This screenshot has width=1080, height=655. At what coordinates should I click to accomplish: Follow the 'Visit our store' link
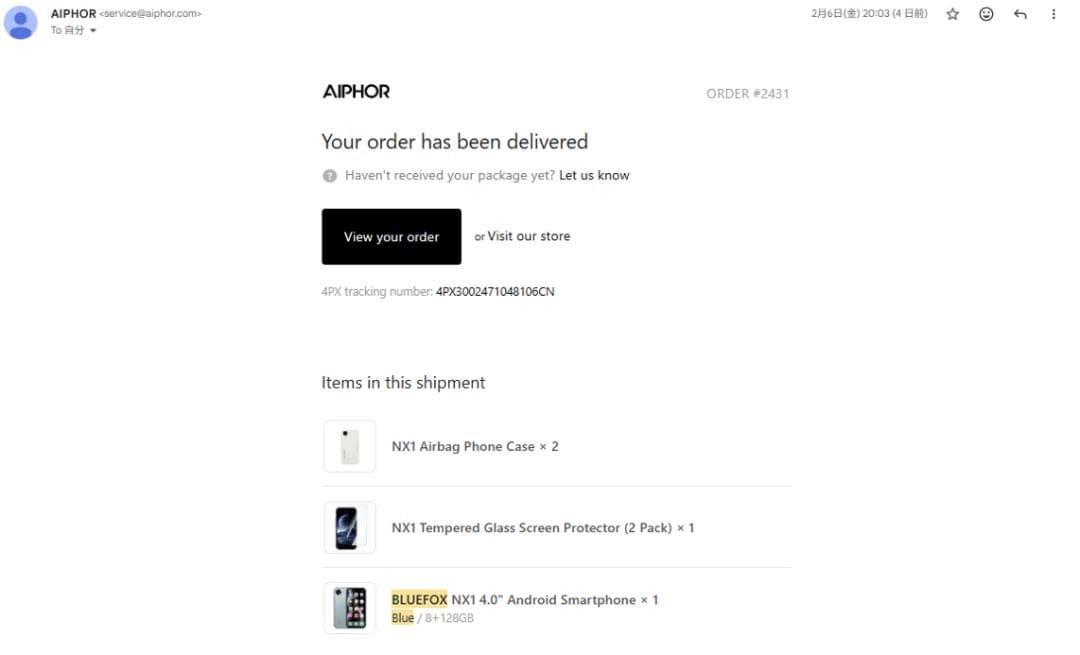528,237
